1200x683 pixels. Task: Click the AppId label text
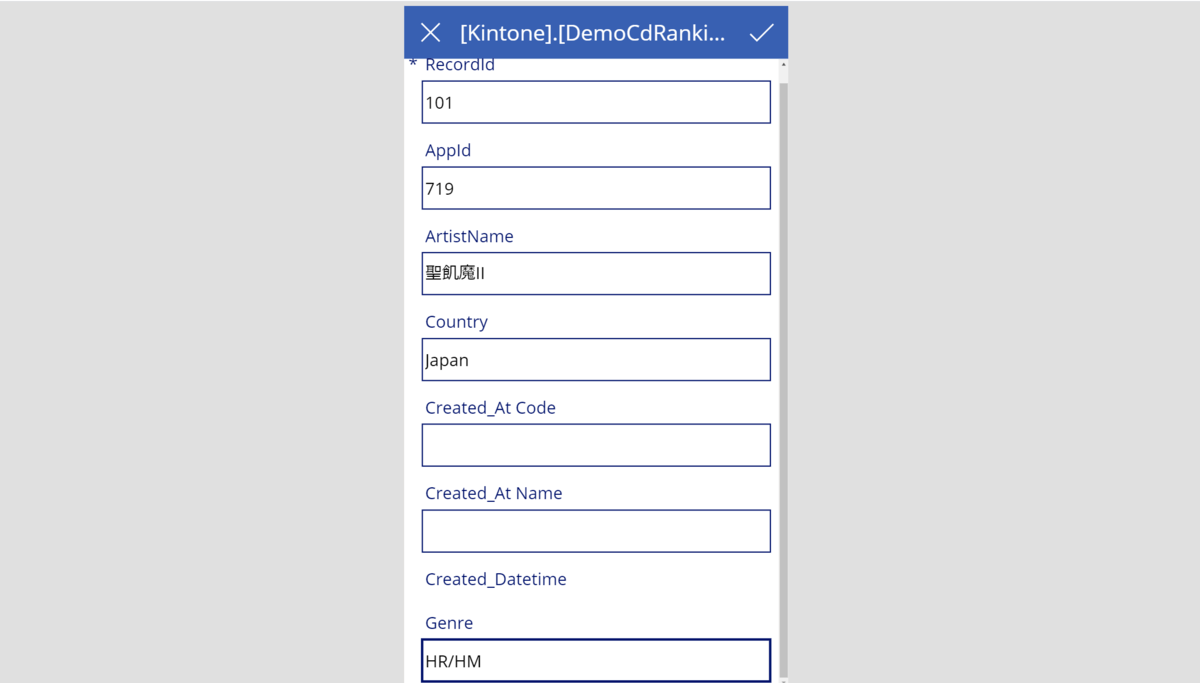click(x=448, y=151)
